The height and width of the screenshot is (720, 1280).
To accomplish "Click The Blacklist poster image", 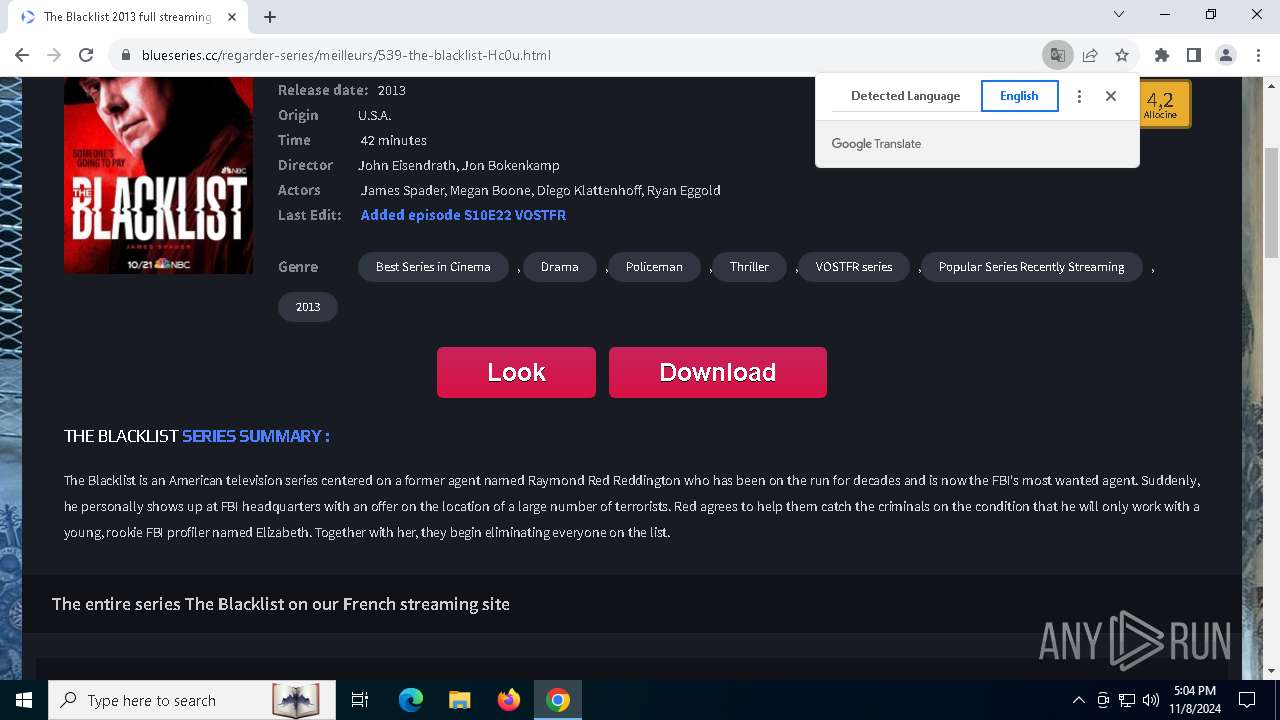I will point(158,175).
